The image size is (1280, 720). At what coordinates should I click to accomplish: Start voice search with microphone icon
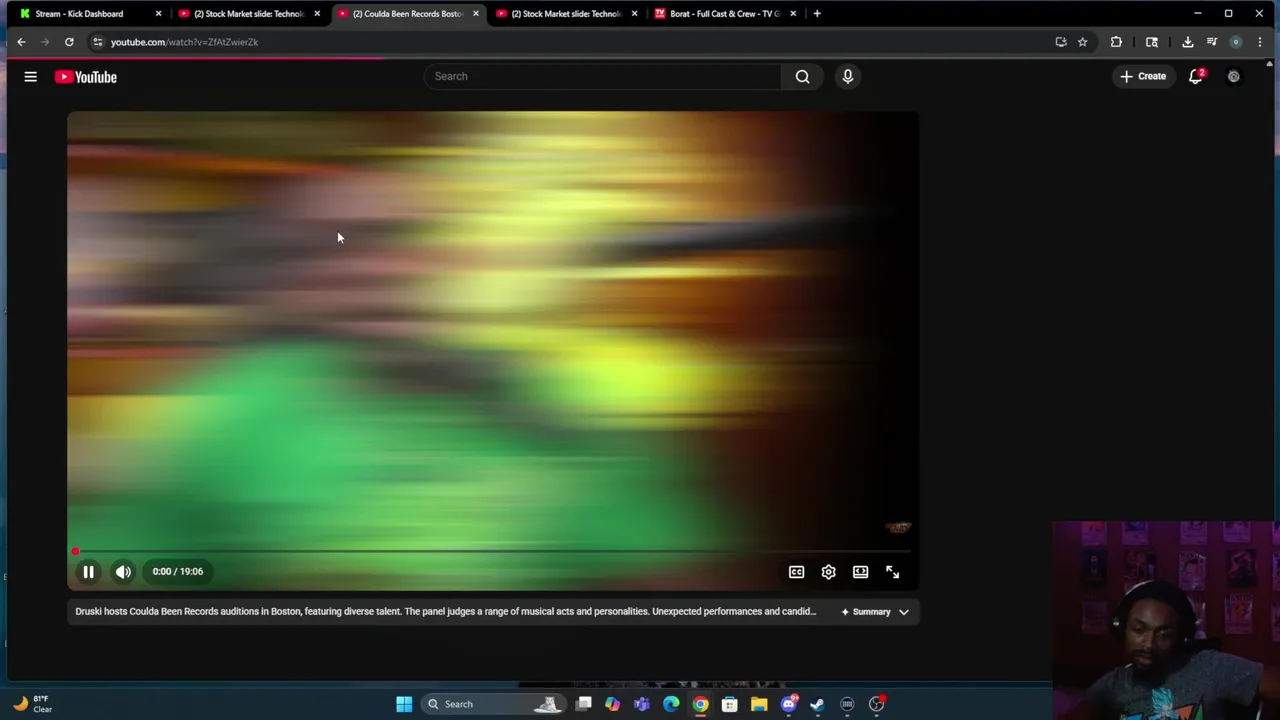point(847,76)
